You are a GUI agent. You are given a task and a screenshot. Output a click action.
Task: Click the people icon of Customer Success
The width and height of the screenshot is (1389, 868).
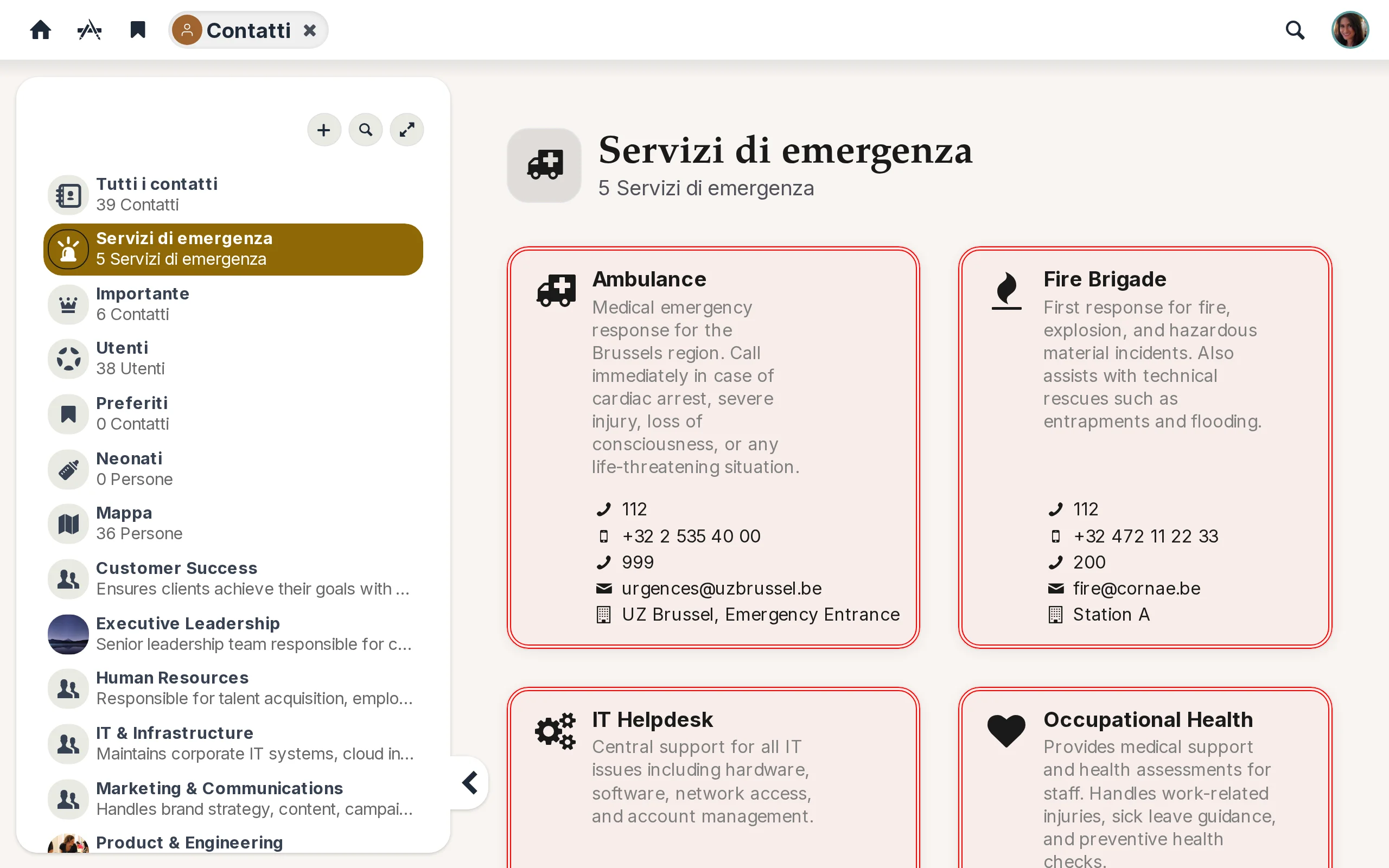(x=68, y=579)
